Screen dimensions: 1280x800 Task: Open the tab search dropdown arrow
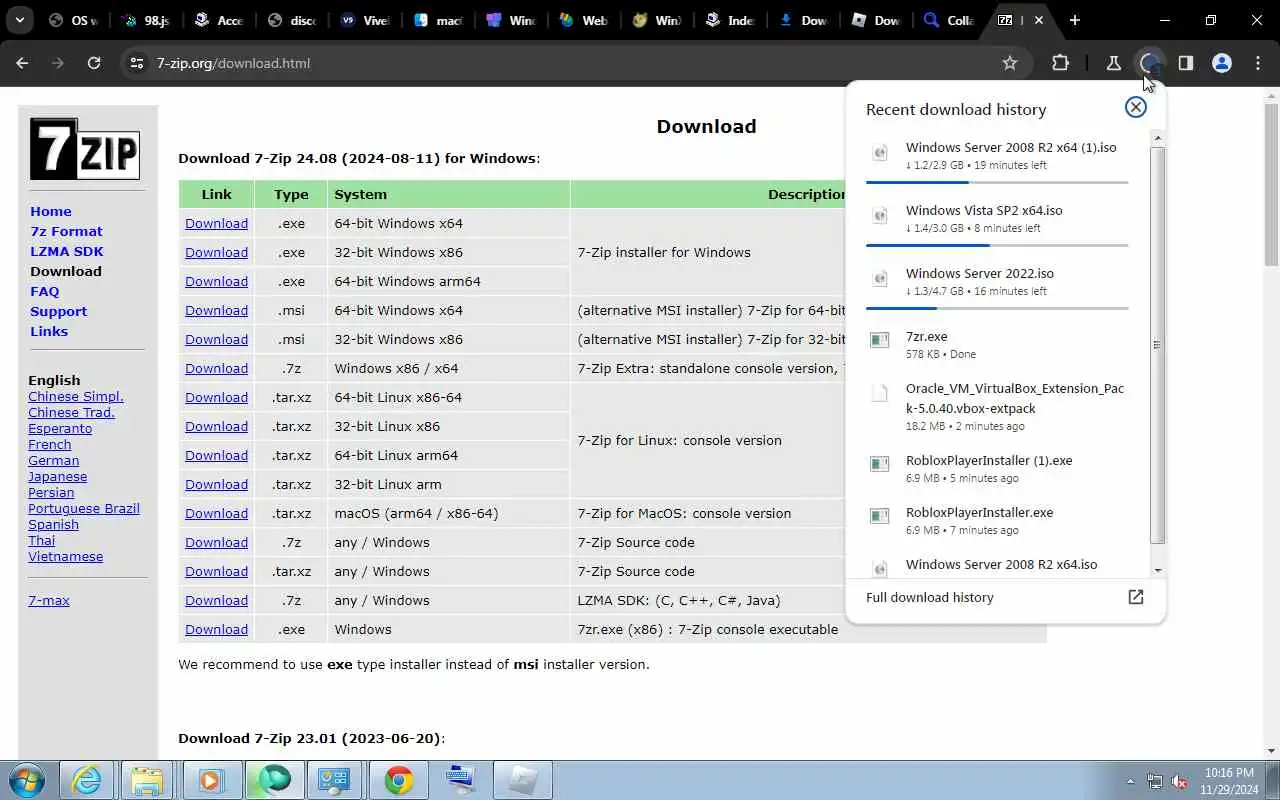(x=19, y=20)
